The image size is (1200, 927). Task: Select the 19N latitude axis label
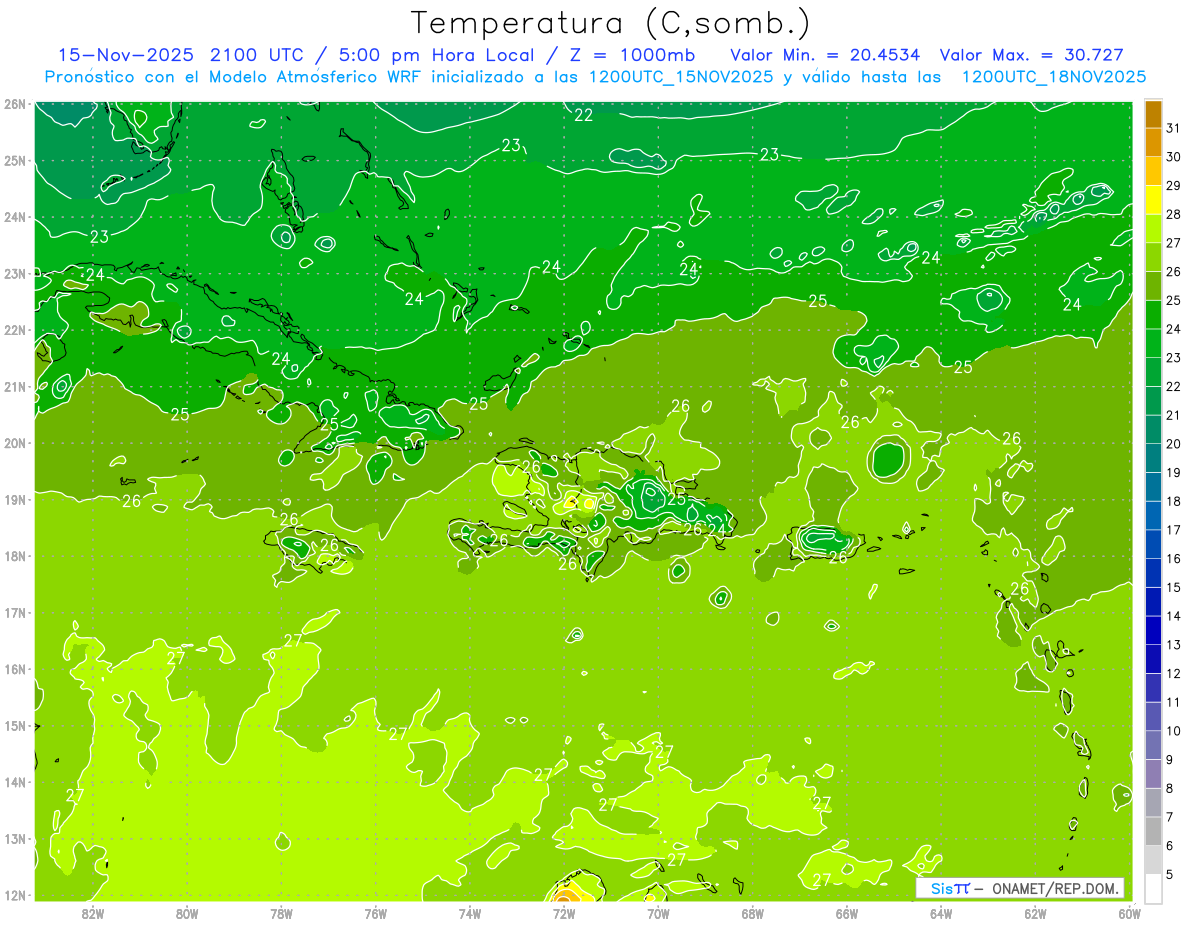(x=14, y=499)
